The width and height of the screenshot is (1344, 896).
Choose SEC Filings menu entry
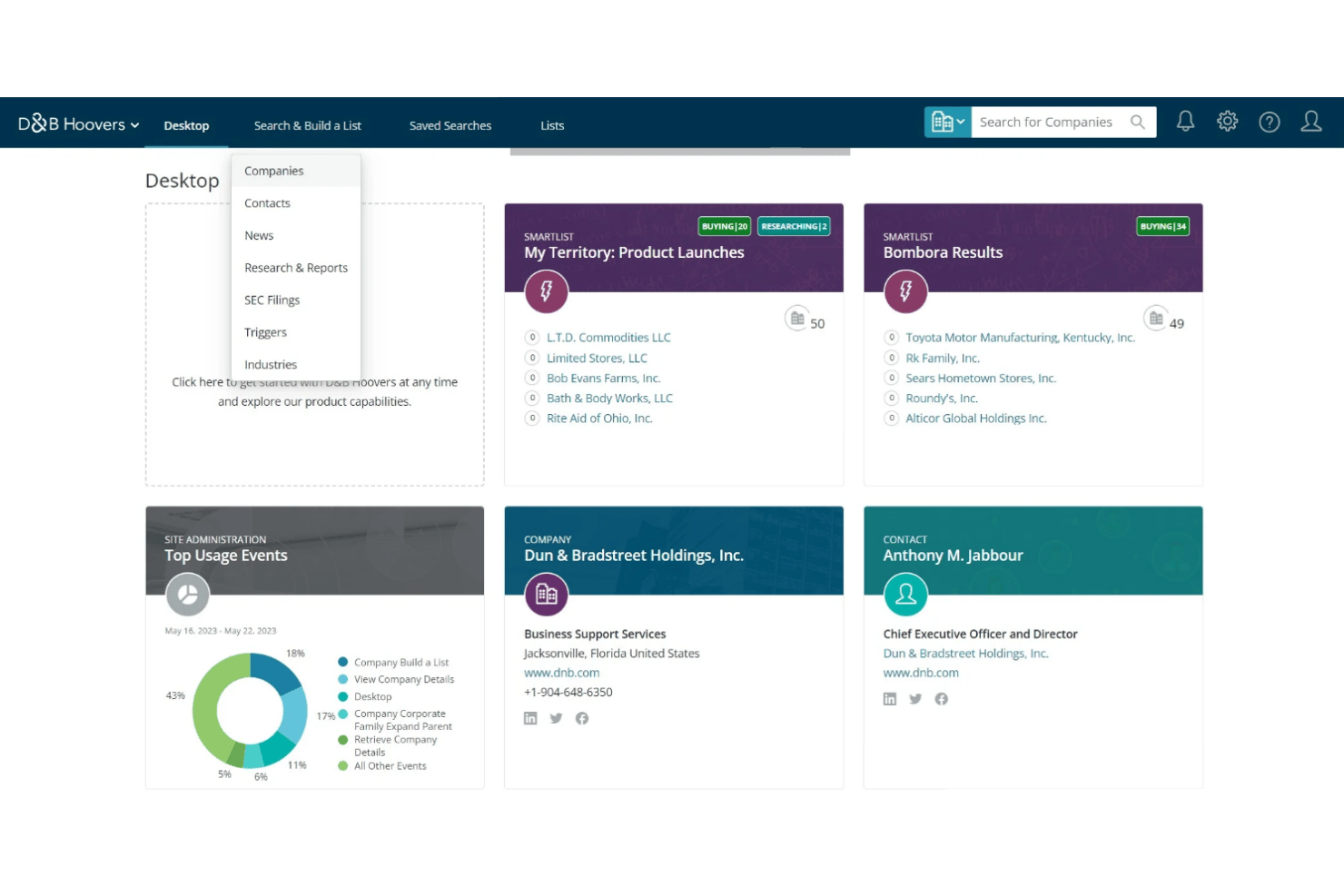(x=296, y=300)
